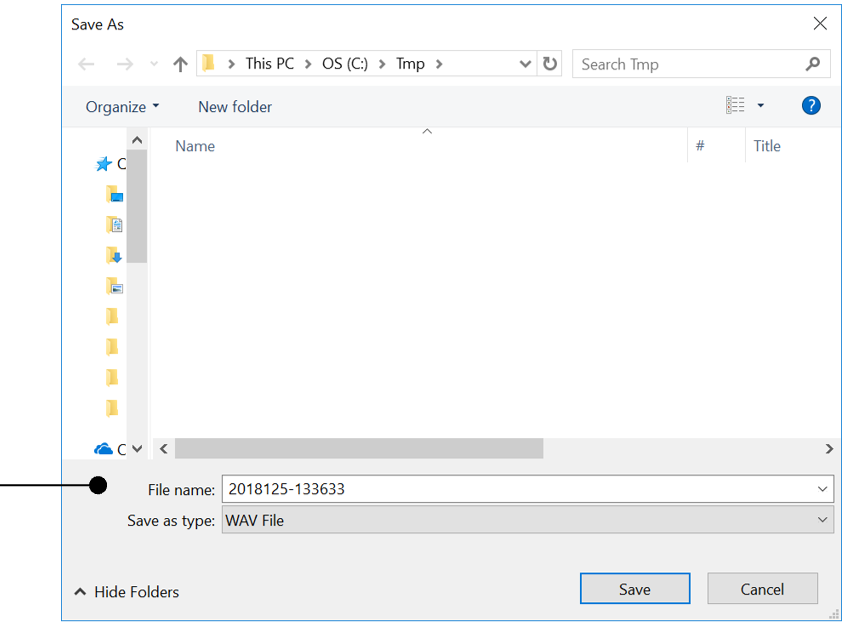Open the Downloads folder icon in navigation pane
855x629 pixels.
(x=114, y=255)
